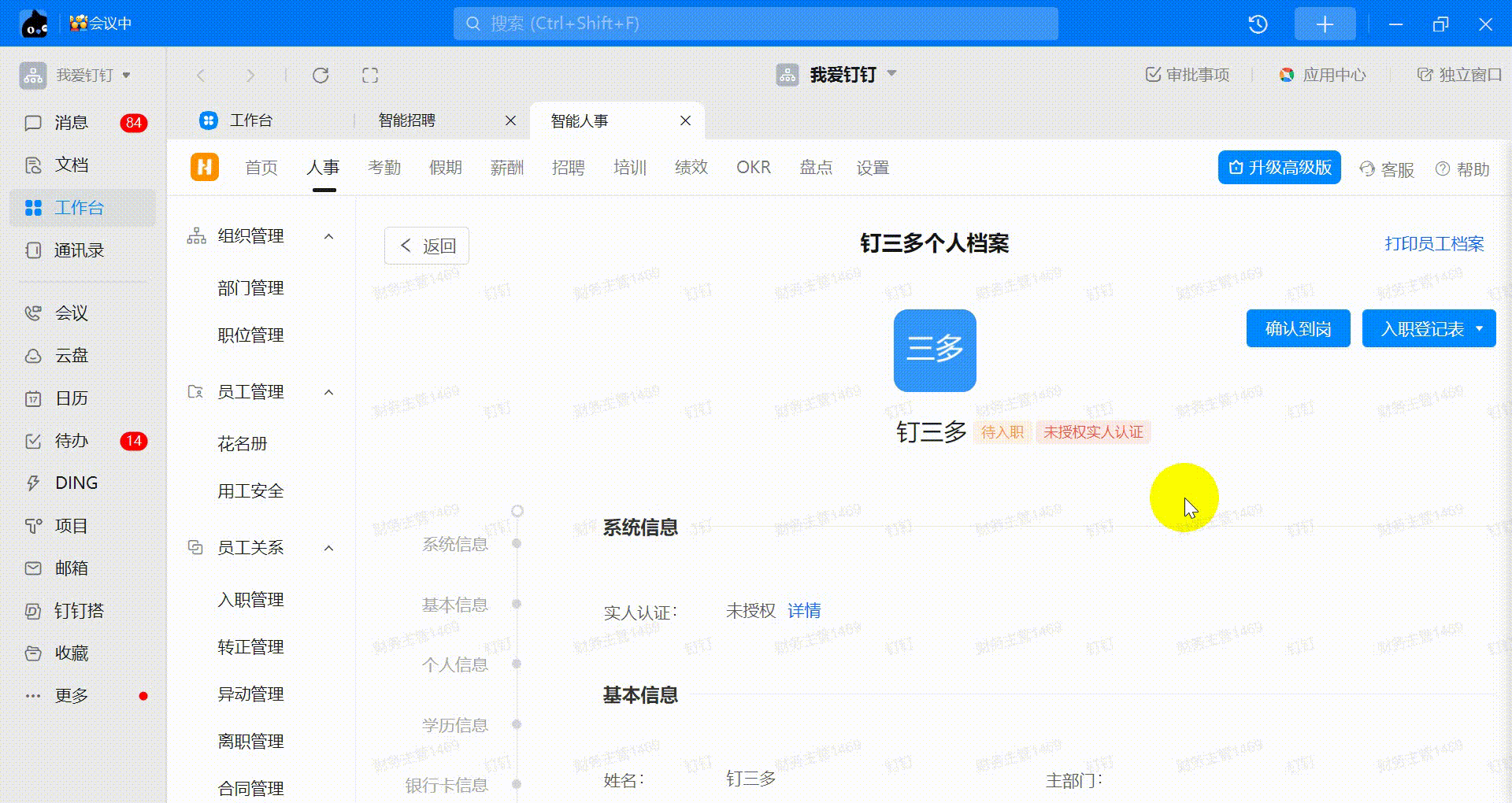Screen dimensions: 1512x803
Task: Click the plus icon in title bar
Action: point(1325,24)
